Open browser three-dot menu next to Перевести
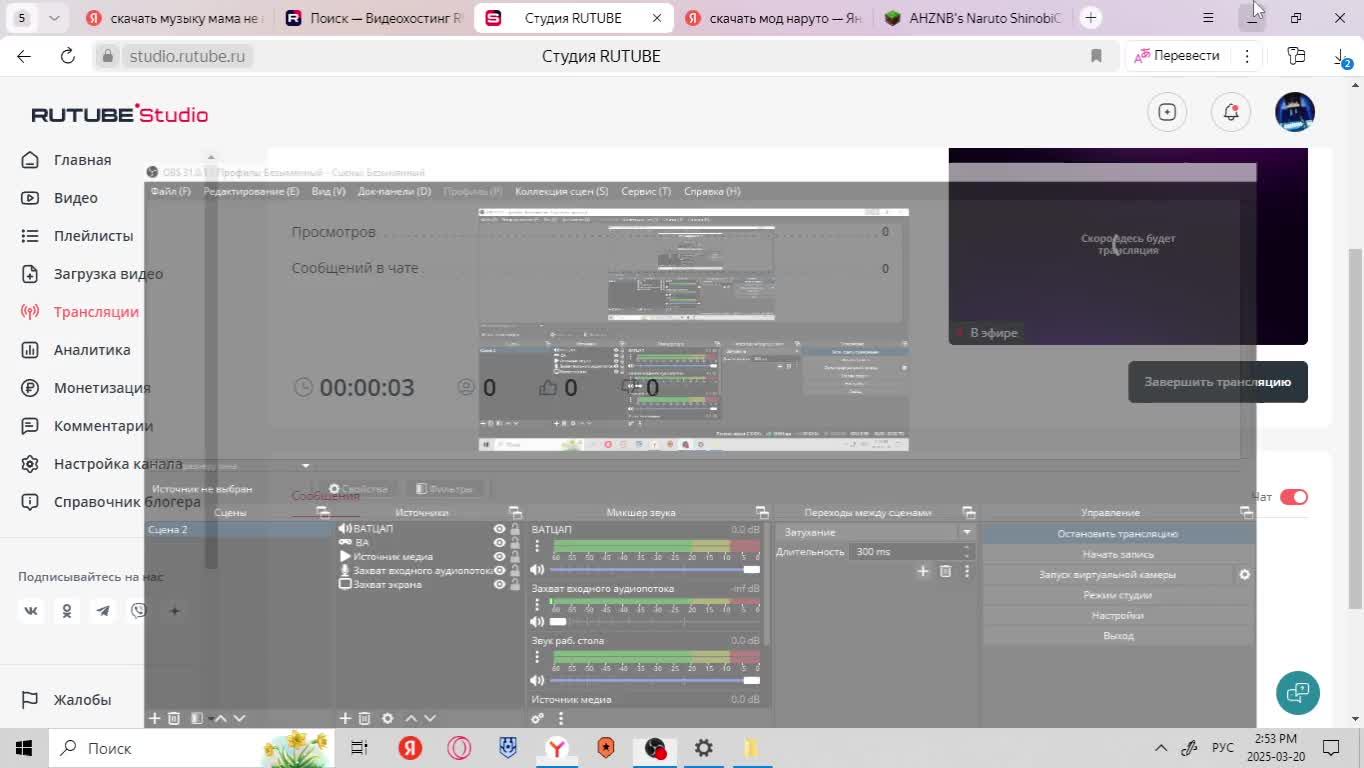This screenshot has width=1364, height=768. tap(1247, 56)
